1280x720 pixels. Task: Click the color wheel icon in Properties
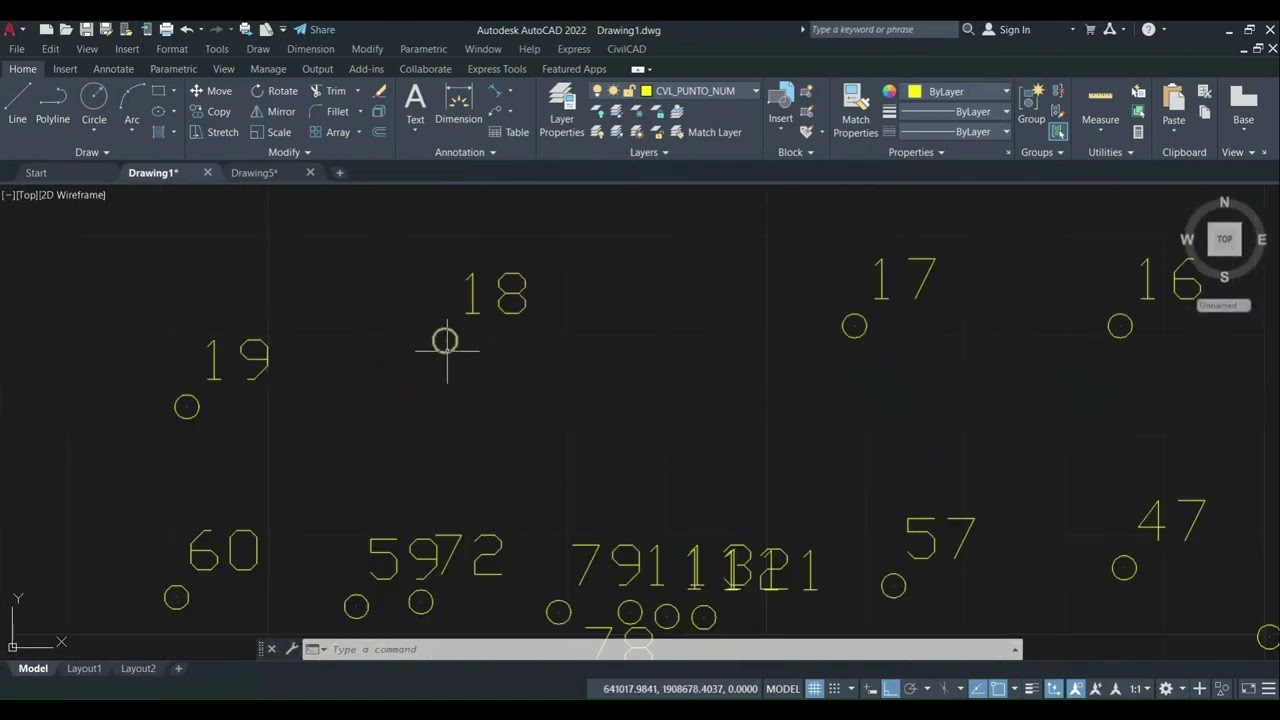coord(890,91)
